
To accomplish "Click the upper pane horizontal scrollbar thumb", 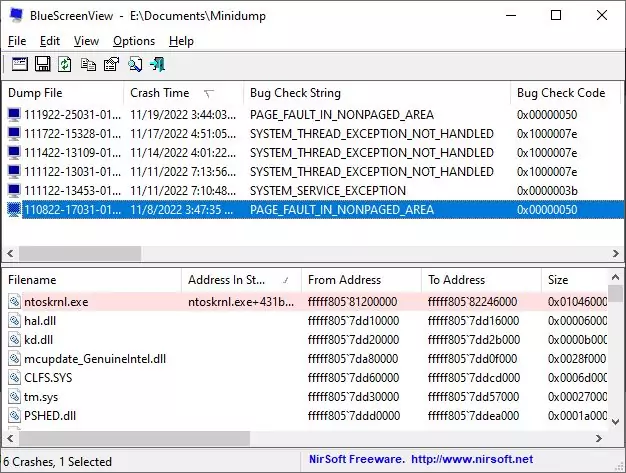I will coord(80,253).
